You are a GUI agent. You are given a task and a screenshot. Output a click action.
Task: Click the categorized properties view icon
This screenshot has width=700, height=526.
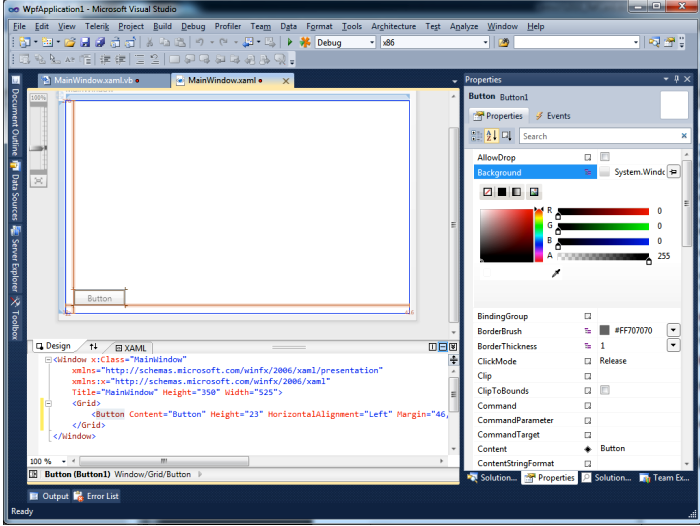(476, 136)
